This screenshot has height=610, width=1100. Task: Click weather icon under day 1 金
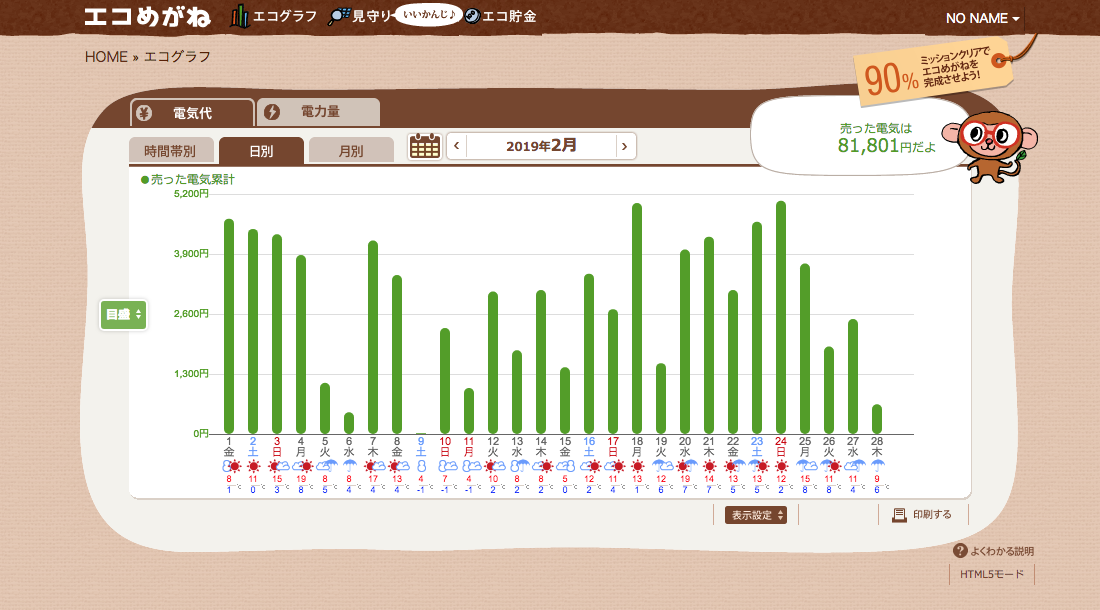pos(231,466)
